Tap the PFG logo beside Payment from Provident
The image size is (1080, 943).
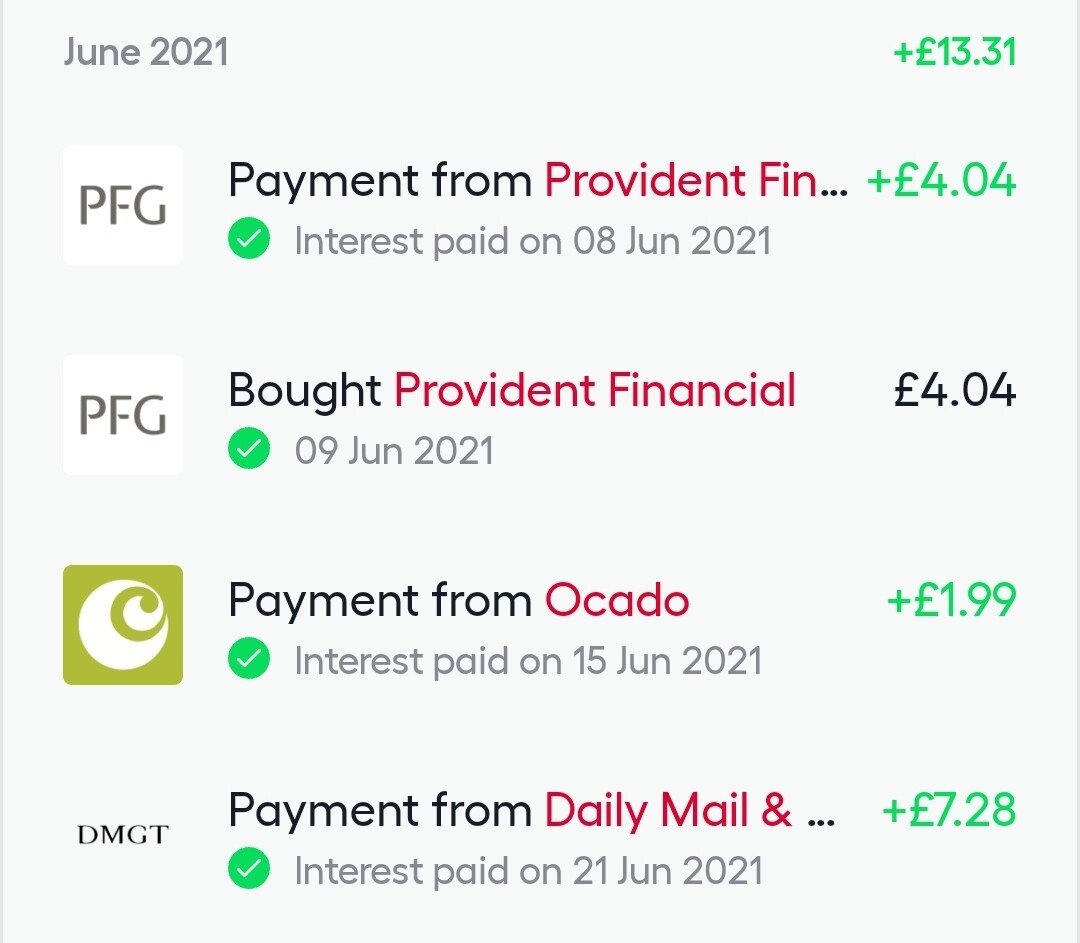(123, 205)
